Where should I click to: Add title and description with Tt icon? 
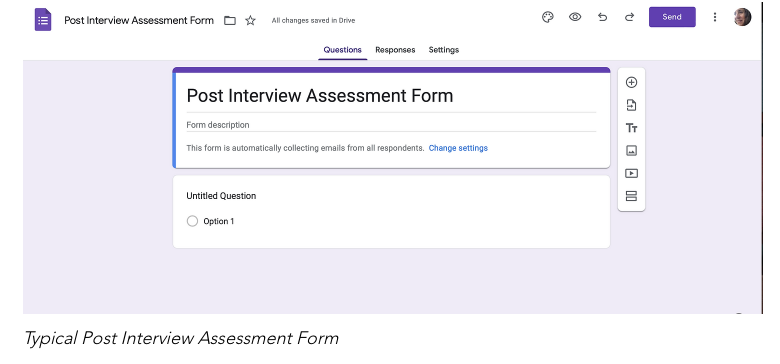pos(631,128)
